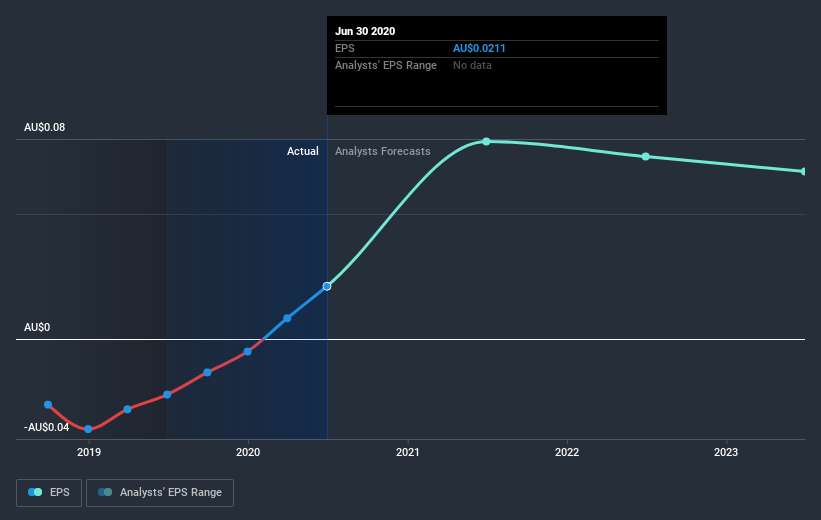Image resolution: width=821 pixels, height=520 pixels.
Task: Click the 2021 x-axis label
Action: (x=407, y=452)
